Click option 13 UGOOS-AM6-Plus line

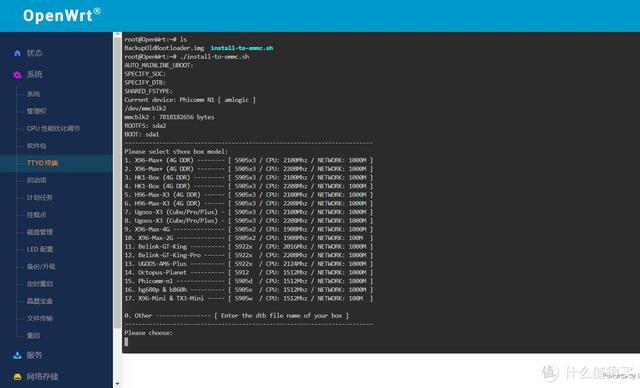click(249, 264)
